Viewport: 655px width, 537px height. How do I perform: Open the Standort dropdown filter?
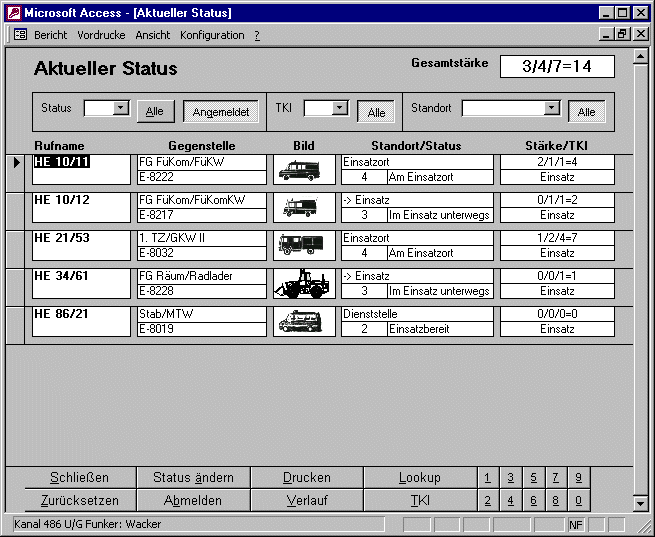click(x=551, y=108)
